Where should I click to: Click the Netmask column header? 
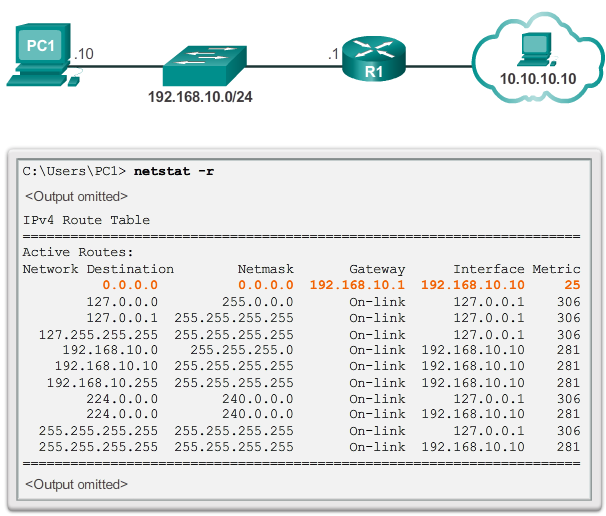pos(266,269)
